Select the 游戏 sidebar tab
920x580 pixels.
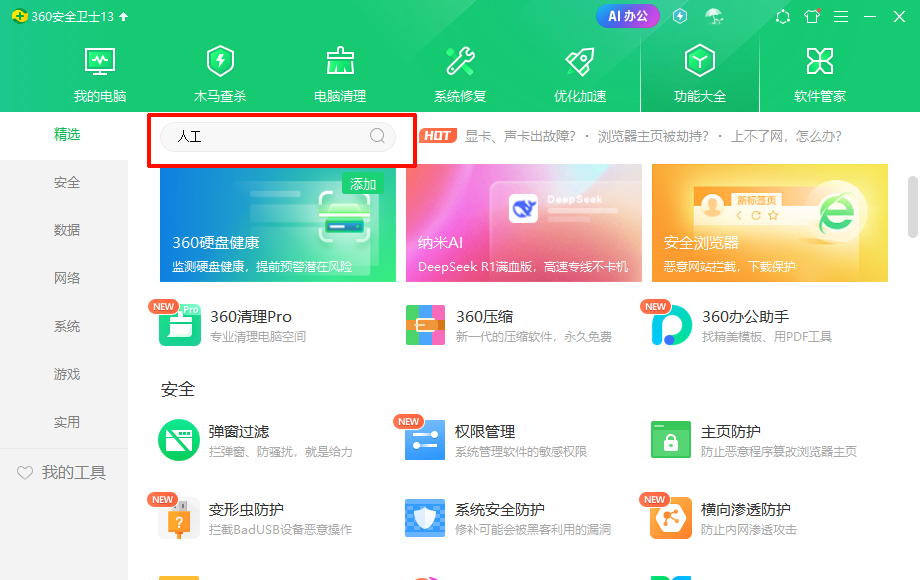point(66,374)
